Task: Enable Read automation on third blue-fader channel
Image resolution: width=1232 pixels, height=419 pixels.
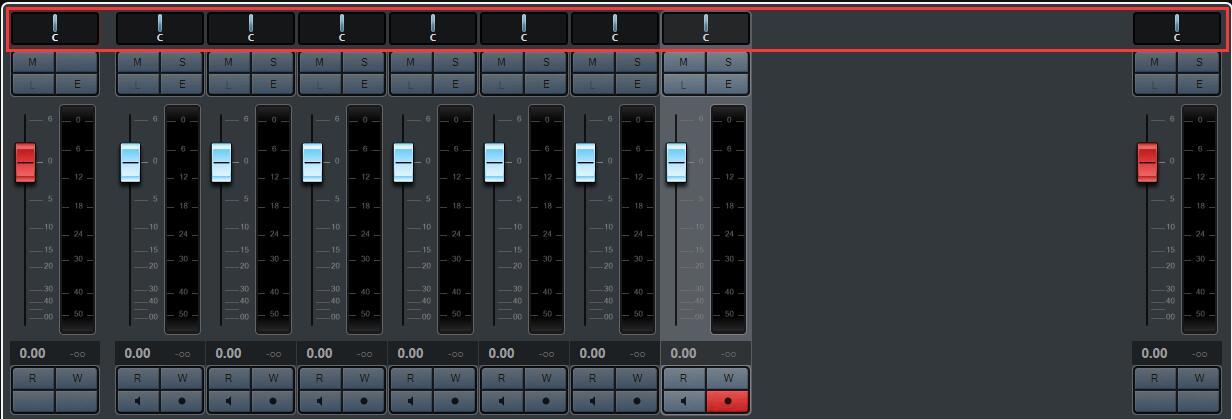Action: coord(320,379)
